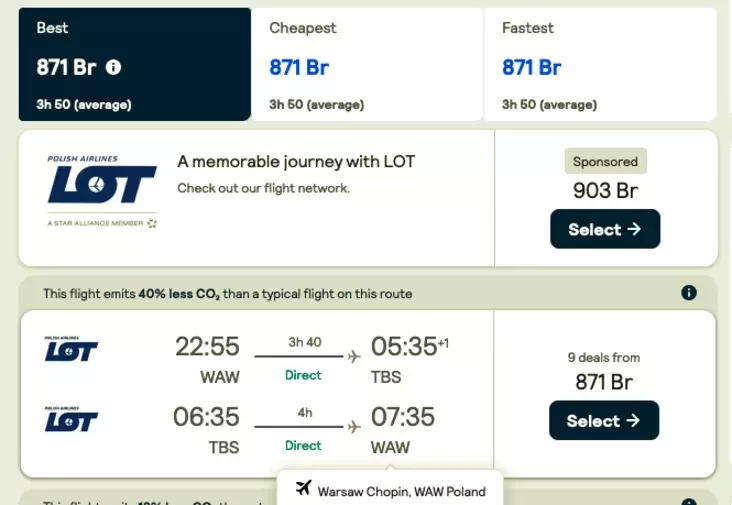The height and width of the screenshot is (505, 732).
Task: Open the '9 deals from' price details
Action: (604, 371)
